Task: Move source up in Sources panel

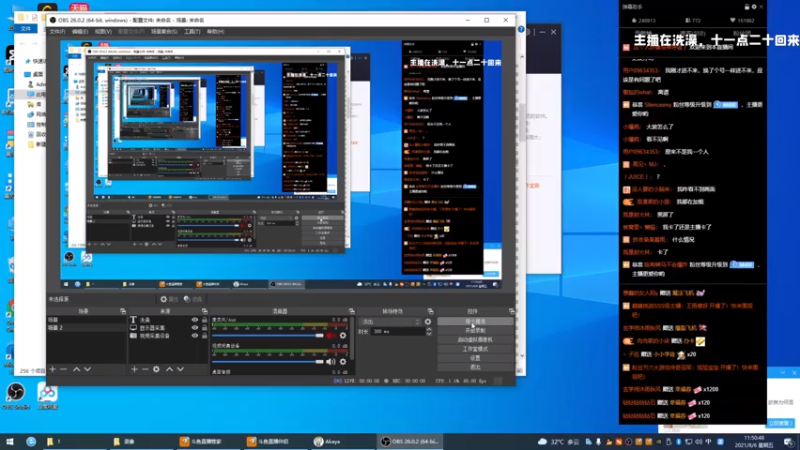Action: point(169,369)
